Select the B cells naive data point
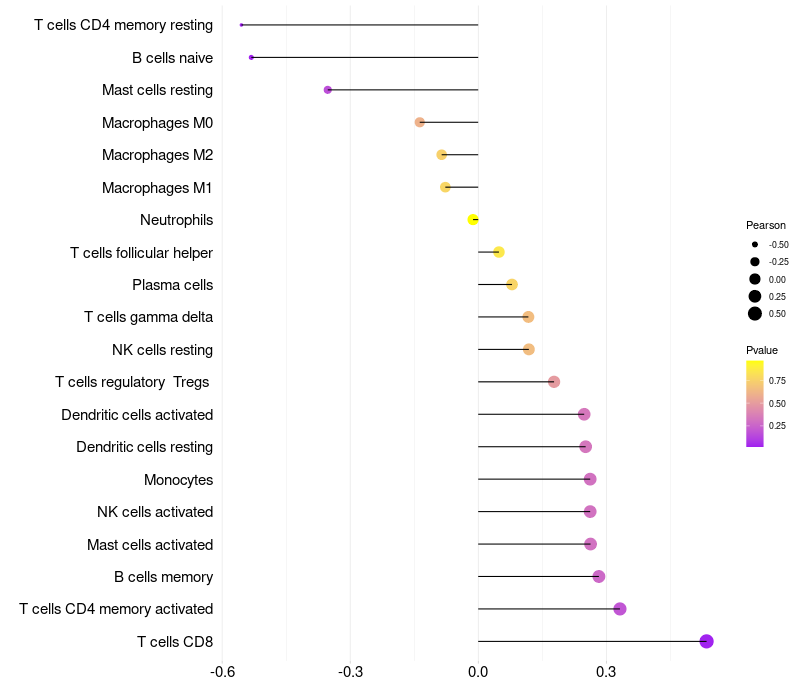This screenshot has height=700, width=800. [251, 57]
